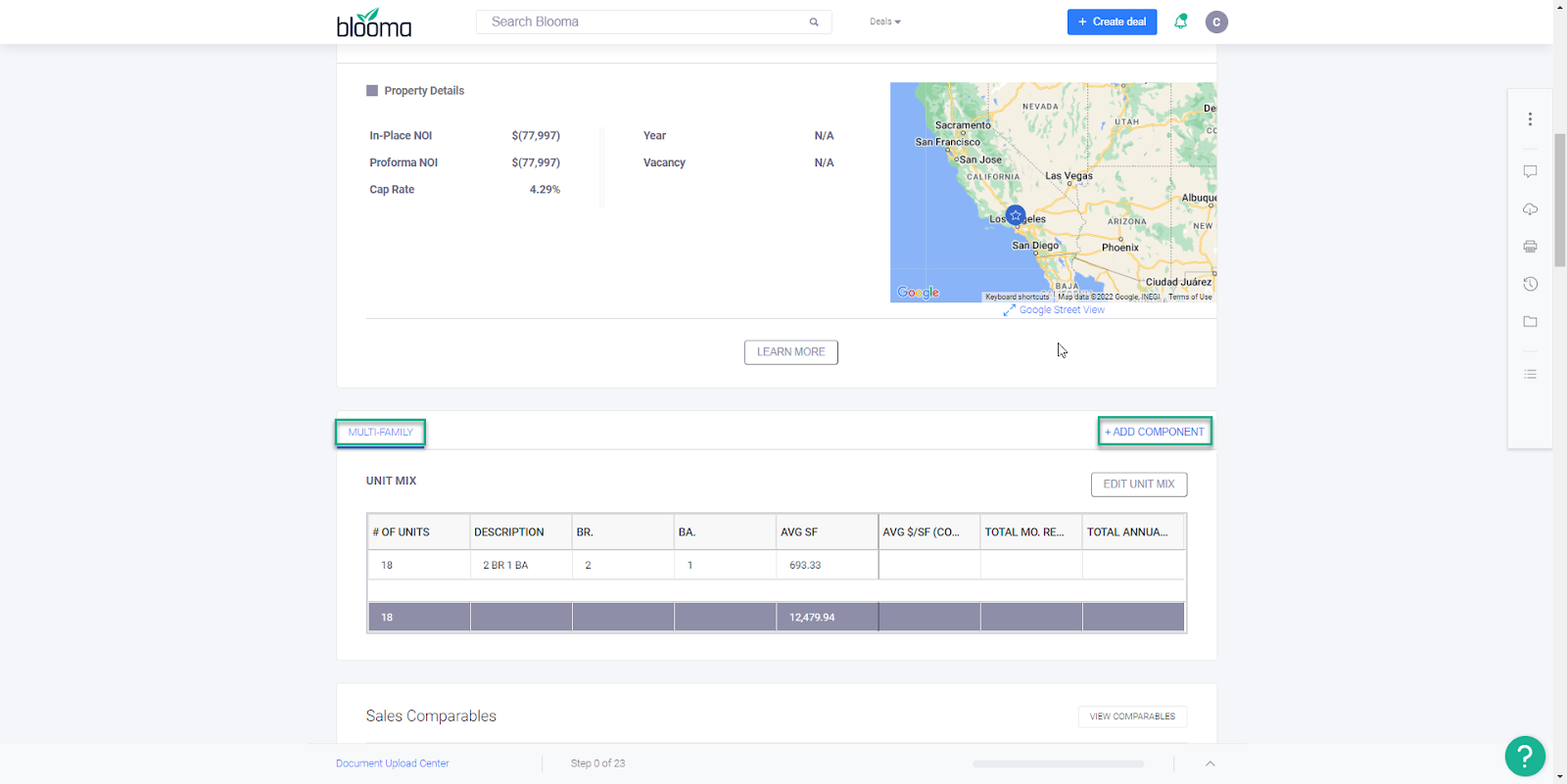Expand the Deals dropdown
Image resolution: width=1567 pixels, height=784 pixels.
[x=885, y=22]
